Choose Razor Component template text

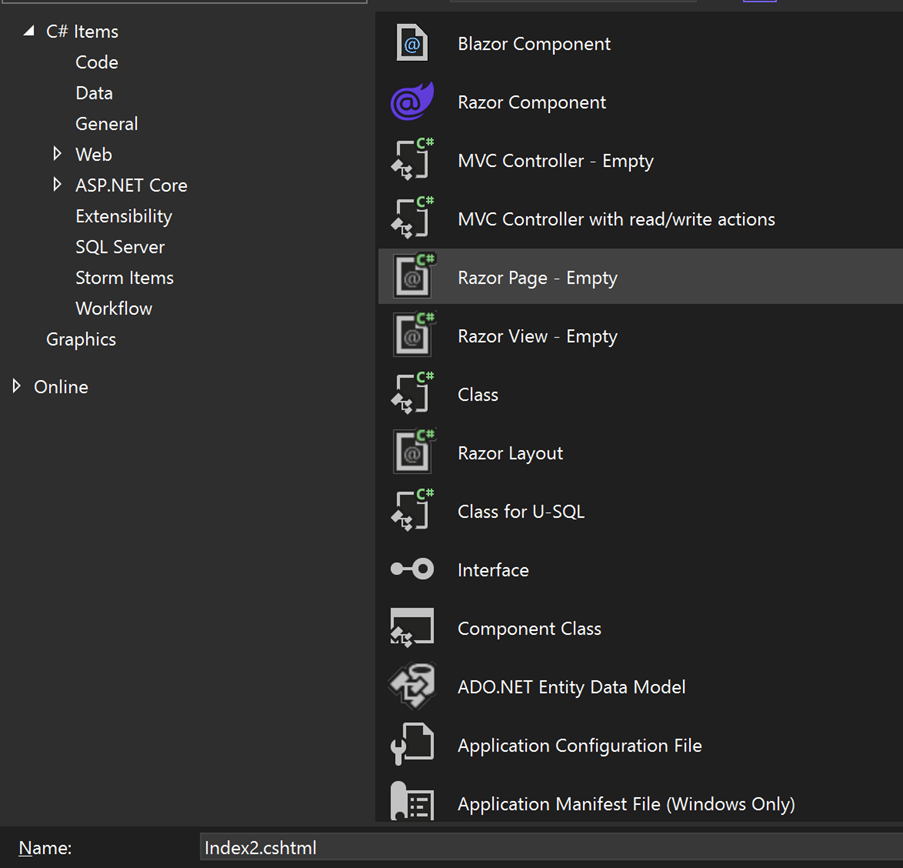tap(532, 103)
